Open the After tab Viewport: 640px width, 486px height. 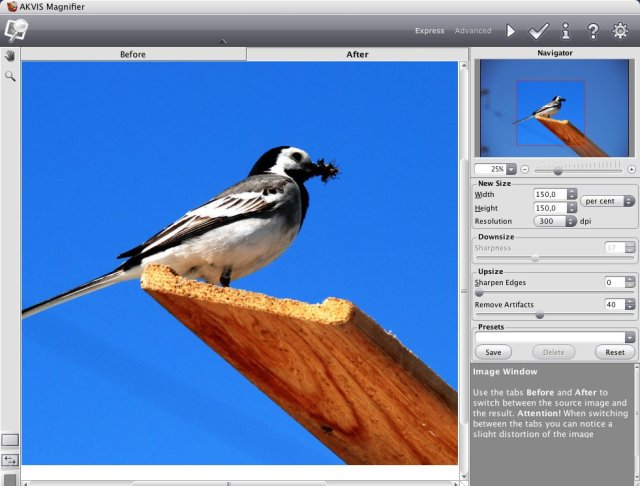[x=357, y=54]
